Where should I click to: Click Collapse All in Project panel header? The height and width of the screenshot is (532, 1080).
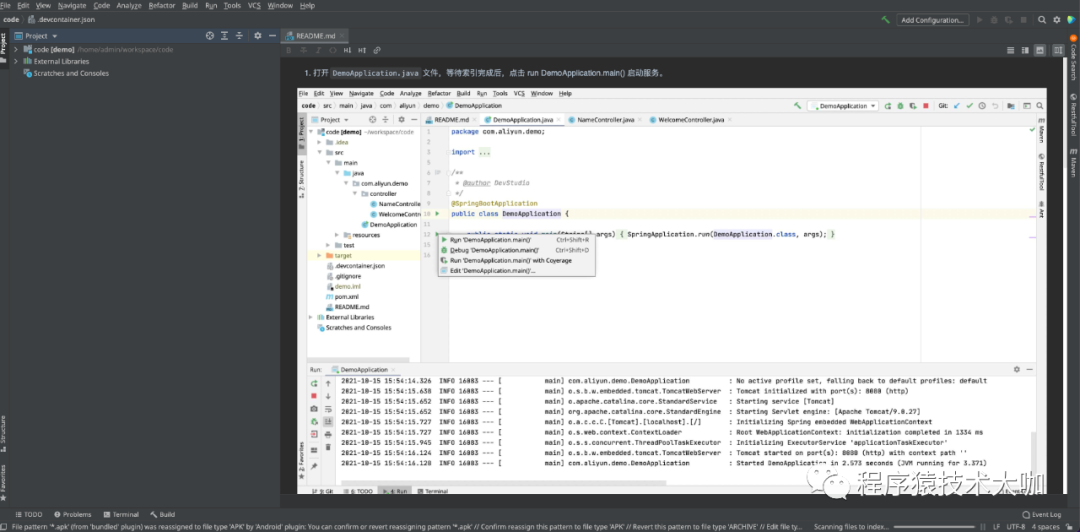(239, 36)
